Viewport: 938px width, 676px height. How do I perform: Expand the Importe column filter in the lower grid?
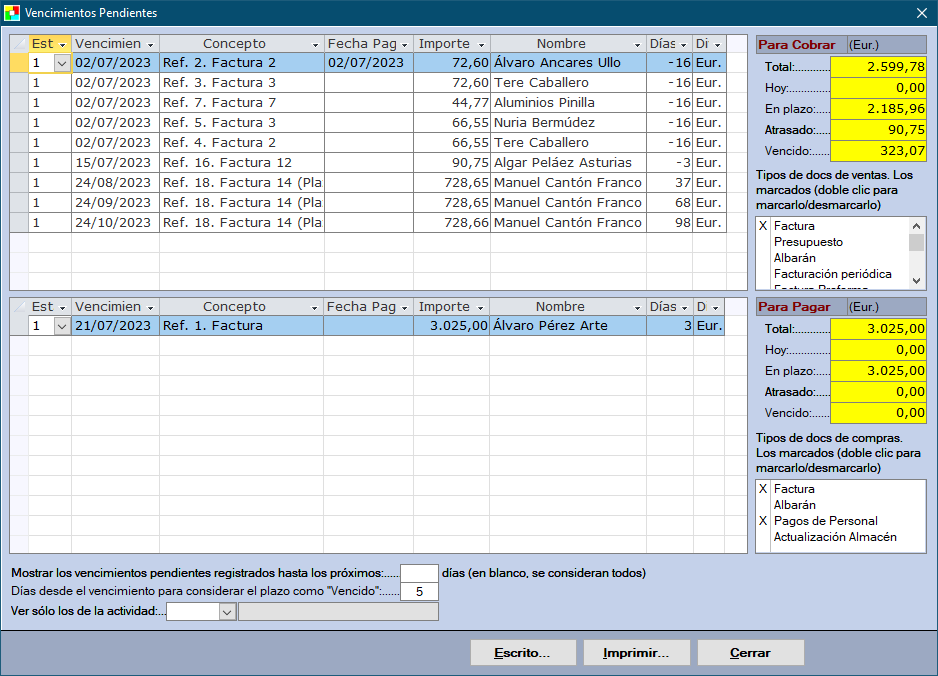tap(481, 308)
